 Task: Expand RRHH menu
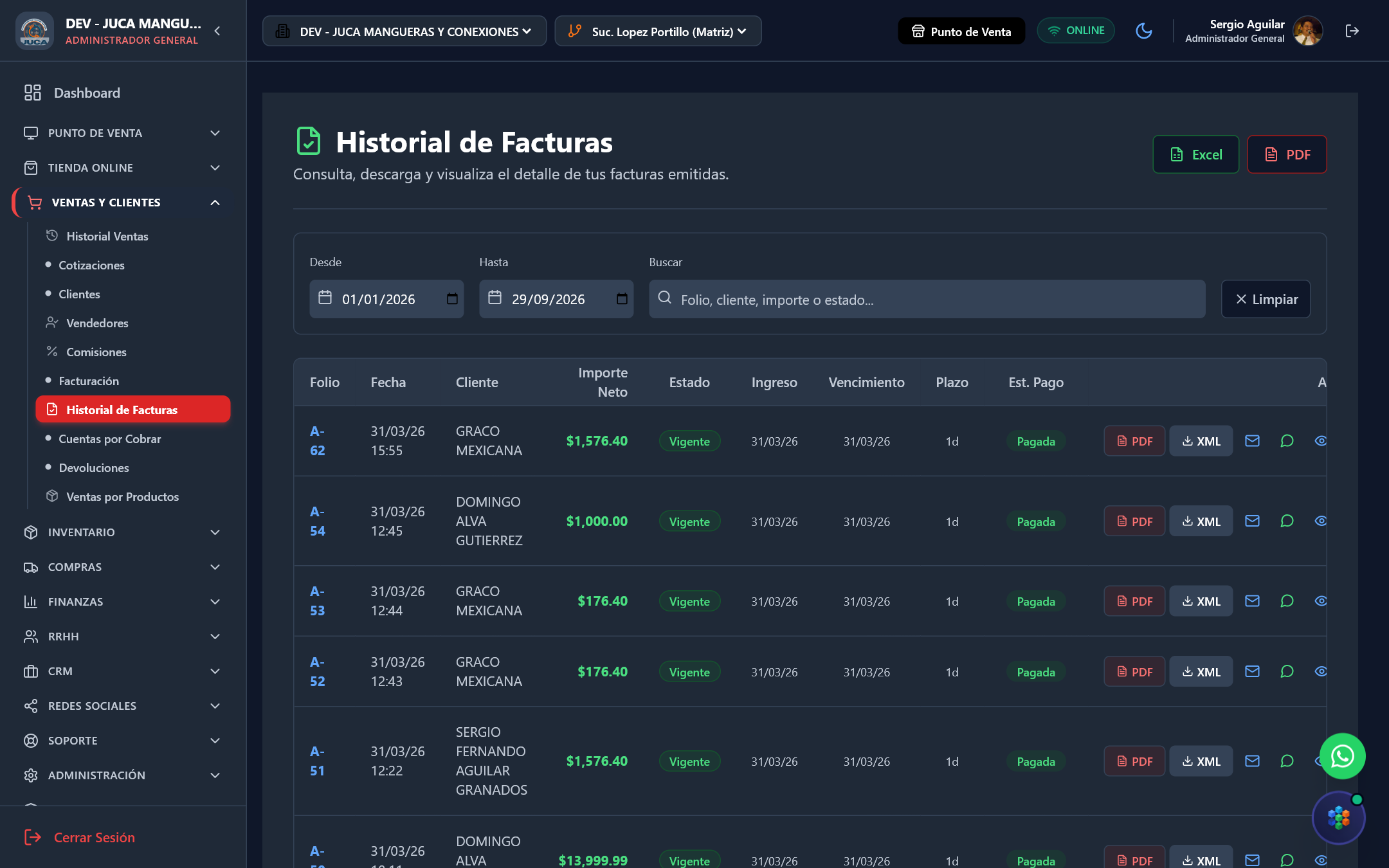[x=122, y=637]
